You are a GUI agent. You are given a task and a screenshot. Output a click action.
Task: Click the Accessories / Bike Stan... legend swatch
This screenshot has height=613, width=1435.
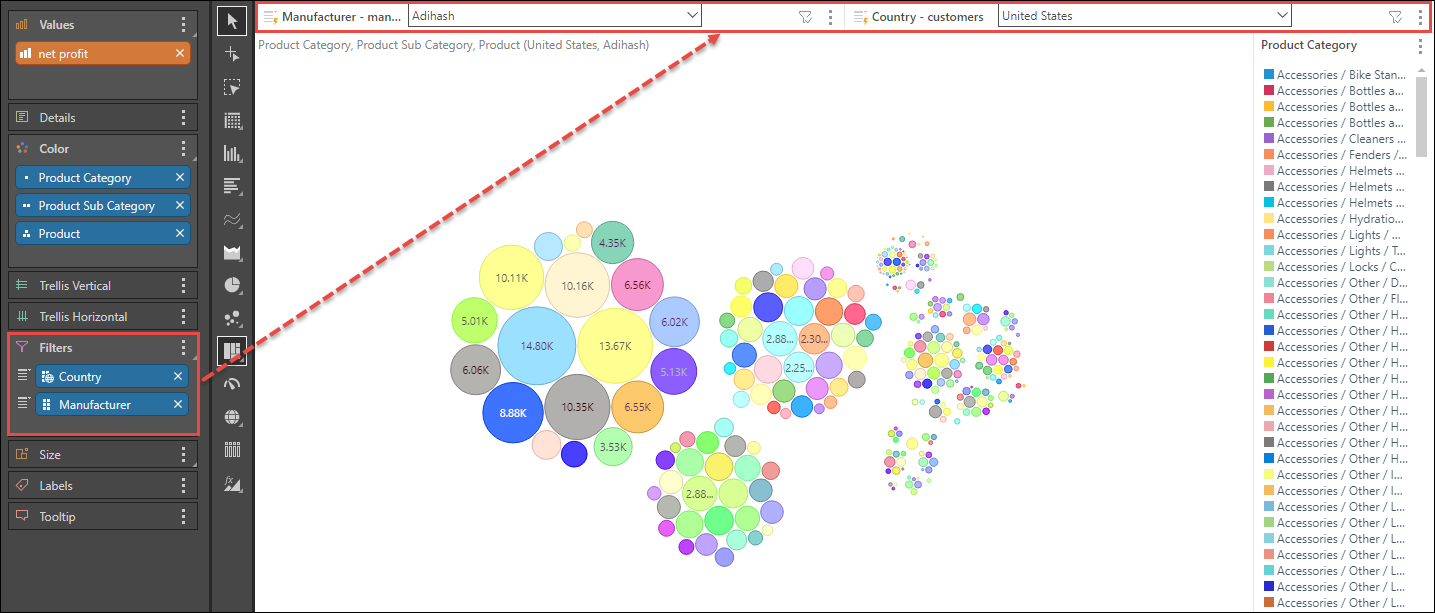1269,75
